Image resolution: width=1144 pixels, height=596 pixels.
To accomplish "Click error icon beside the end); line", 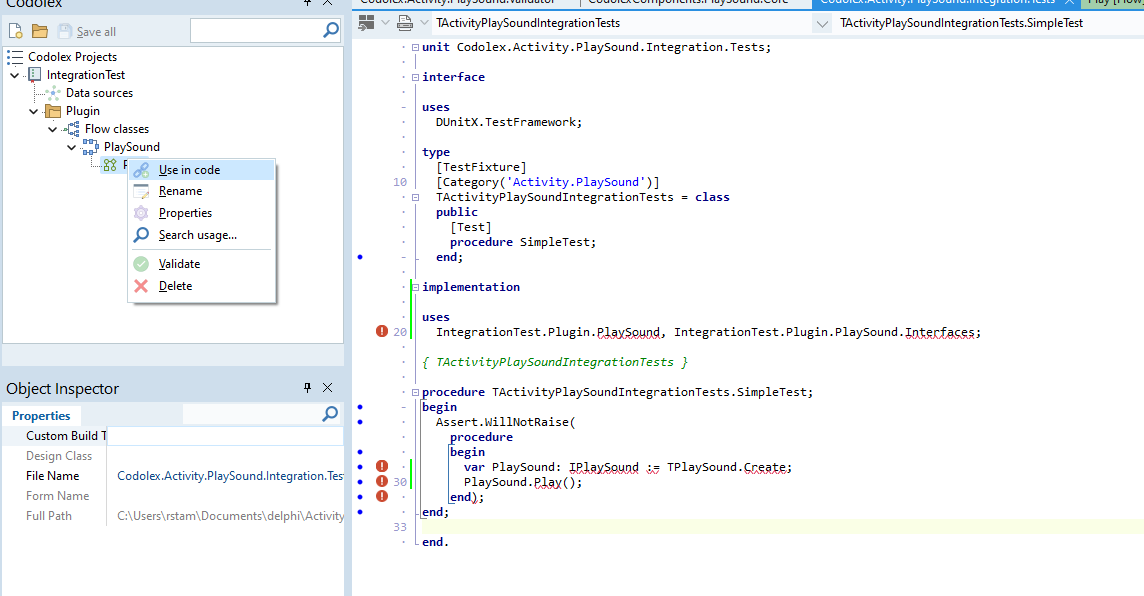I will [x=382, y=496].
